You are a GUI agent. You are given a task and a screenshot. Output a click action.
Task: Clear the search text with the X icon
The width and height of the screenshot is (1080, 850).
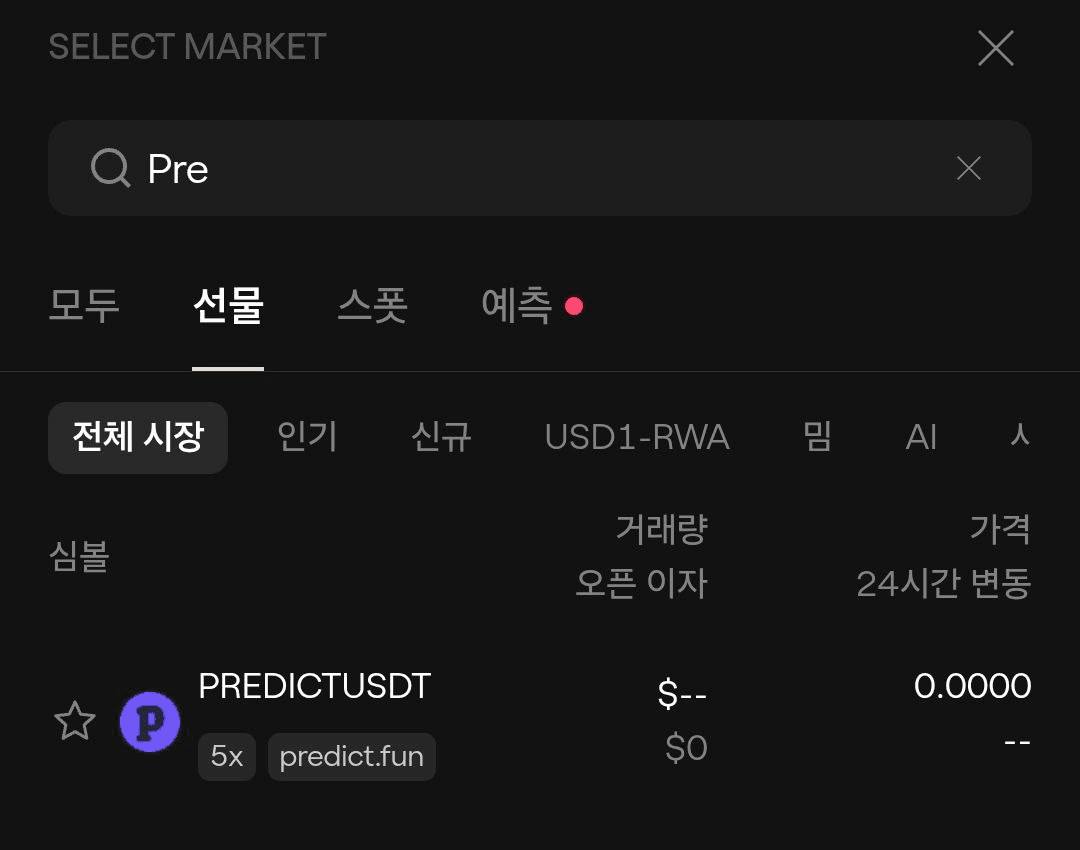coord(968,168)
